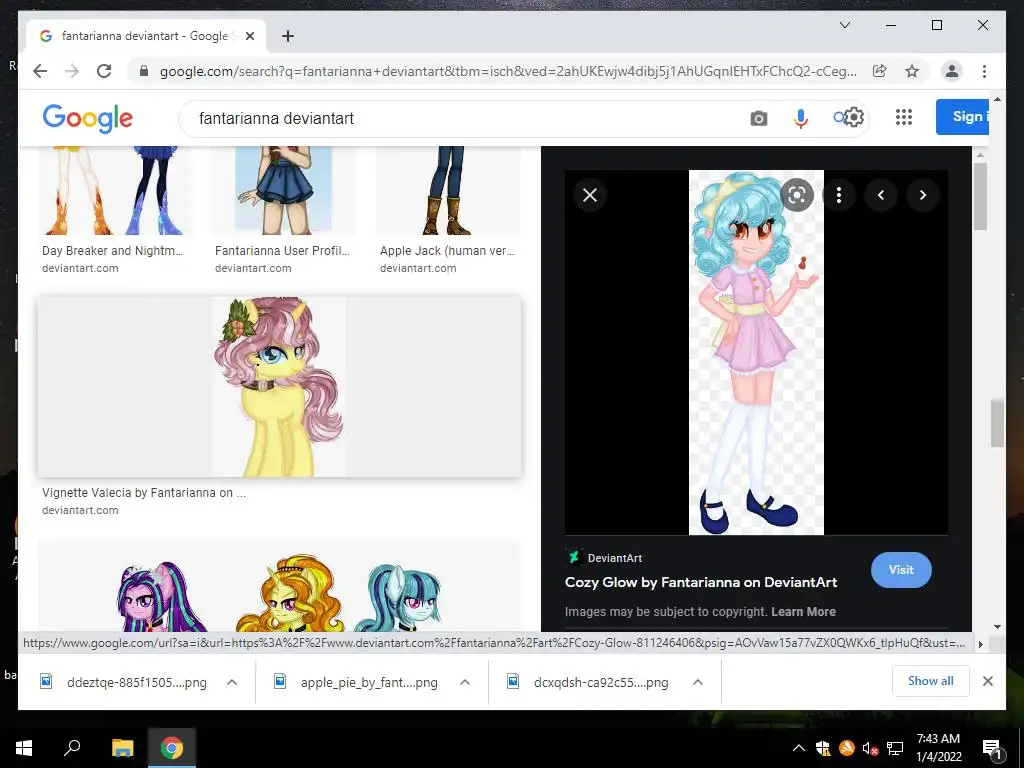The height and width of the screenshot is (768, 1024).
Task: Share this page from the address bar
Action: (x=880, y=71)
